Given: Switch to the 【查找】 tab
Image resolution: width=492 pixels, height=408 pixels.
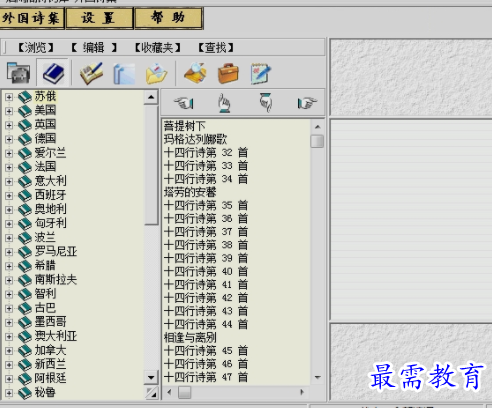Looking at the screenshot, I should tap(216, 48).
